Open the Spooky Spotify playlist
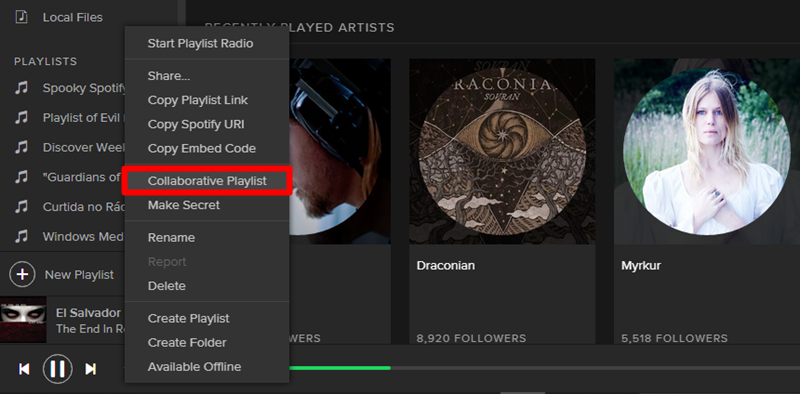The width and height of the screenshot is (800, 394). 84,88
